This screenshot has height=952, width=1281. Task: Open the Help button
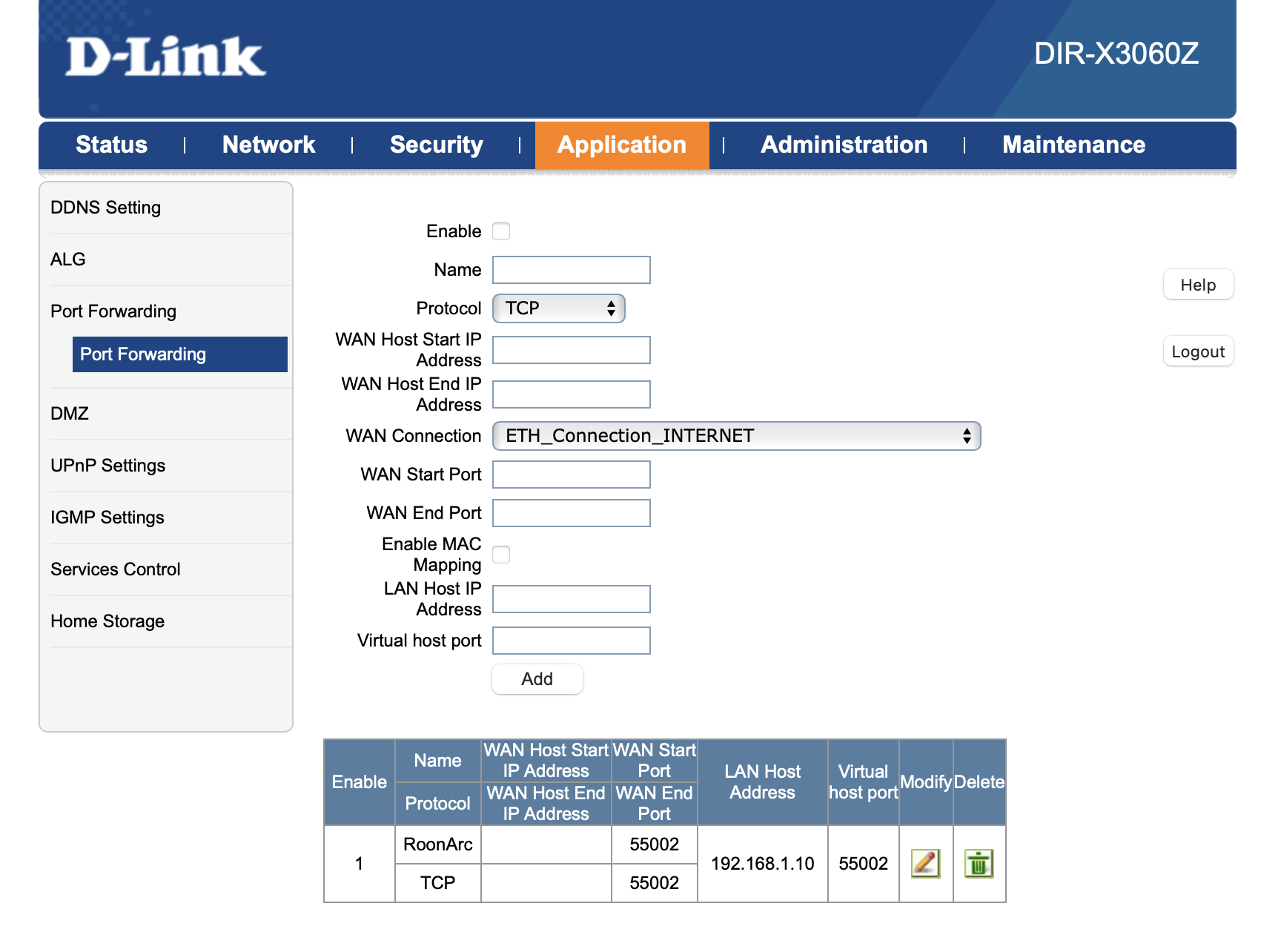tap(1198, 285)
